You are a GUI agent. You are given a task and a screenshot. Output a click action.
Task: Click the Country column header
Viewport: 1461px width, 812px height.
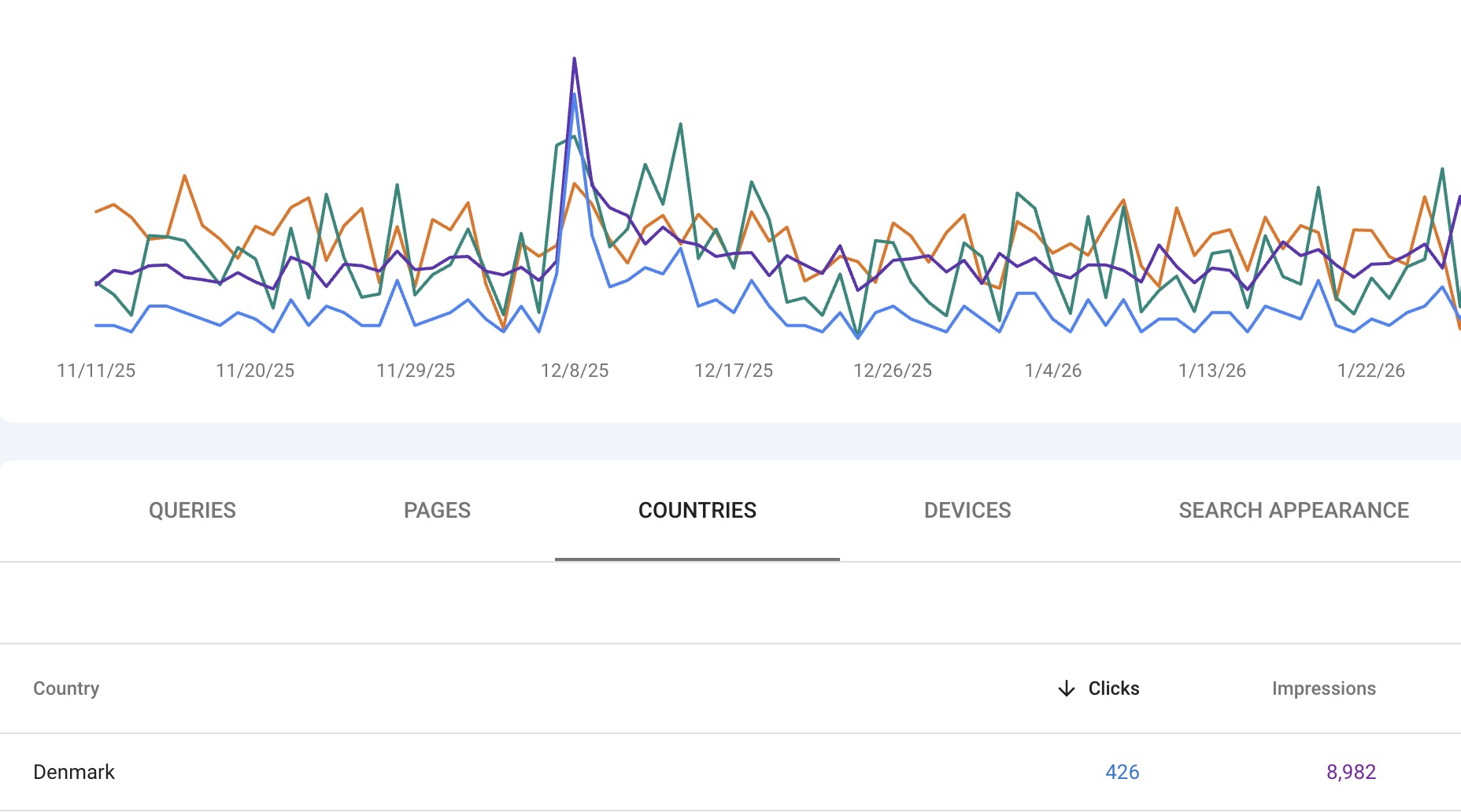pos(66,688)
